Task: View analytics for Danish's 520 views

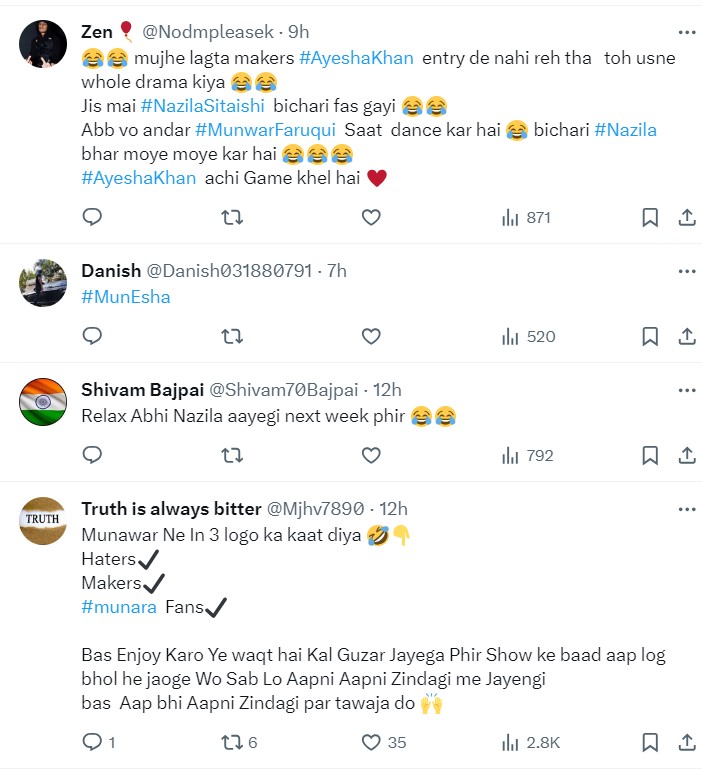Action: [x=526, y=336]
